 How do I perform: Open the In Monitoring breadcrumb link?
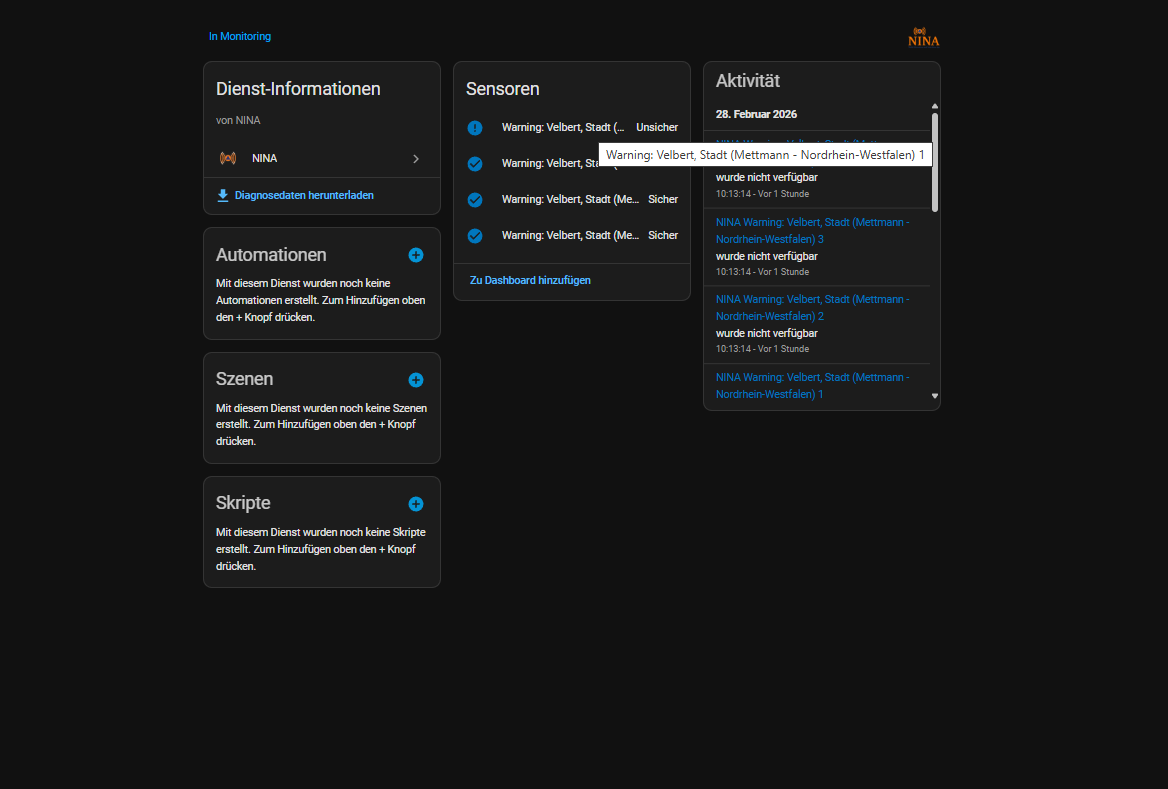[x=240, y=36]
